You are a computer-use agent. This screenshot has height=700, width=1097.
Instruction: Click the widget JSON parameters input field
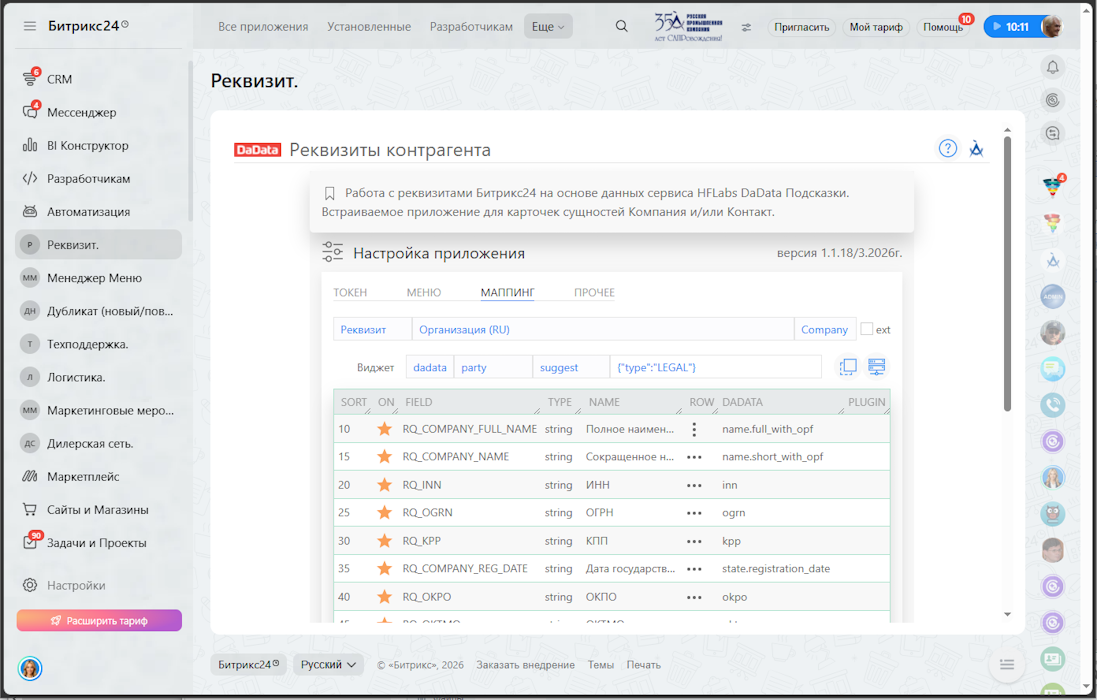coord(715,367)
